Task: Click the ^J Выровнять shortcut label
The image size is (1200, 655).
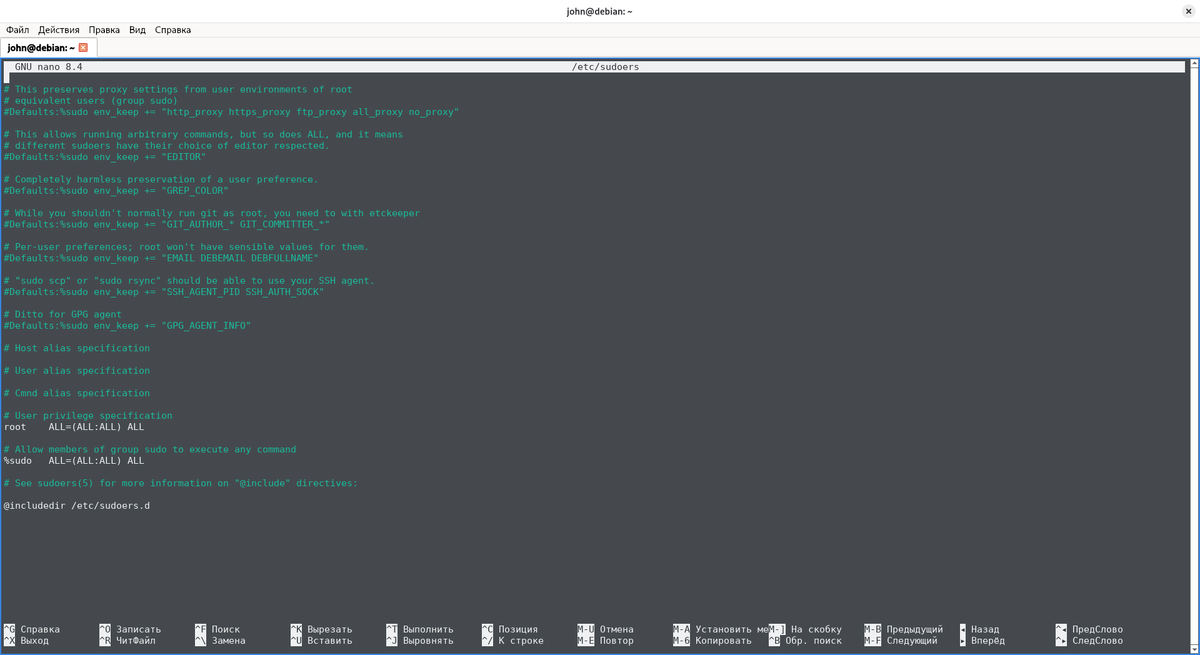Action: [x=420, y=640]
